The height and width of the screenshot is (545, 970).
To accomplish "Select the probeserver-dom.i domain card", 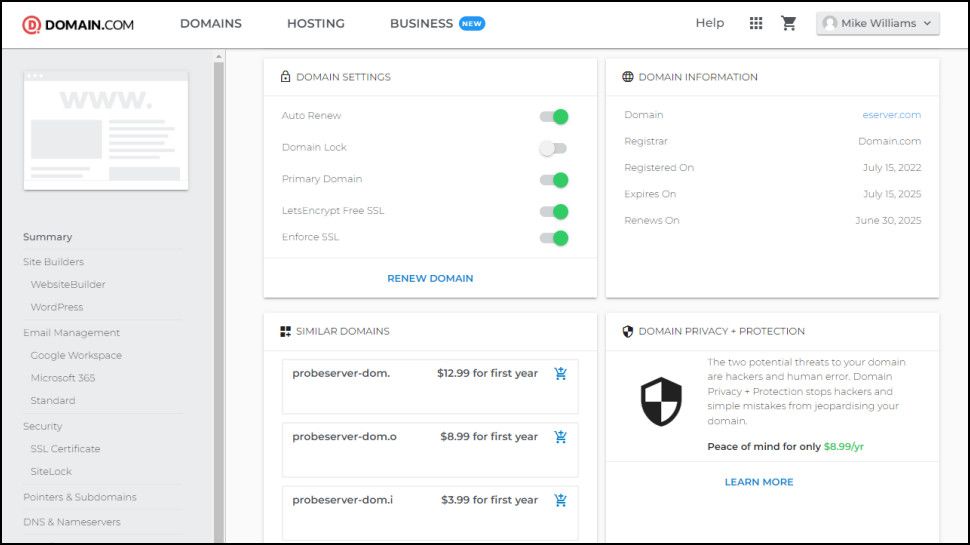I will (x=430, y=513).
